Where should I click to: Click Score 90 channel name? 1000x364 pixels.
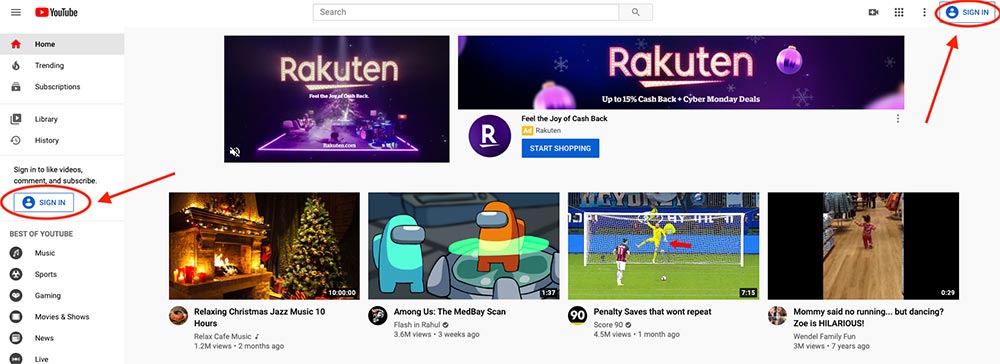point(608,324)
